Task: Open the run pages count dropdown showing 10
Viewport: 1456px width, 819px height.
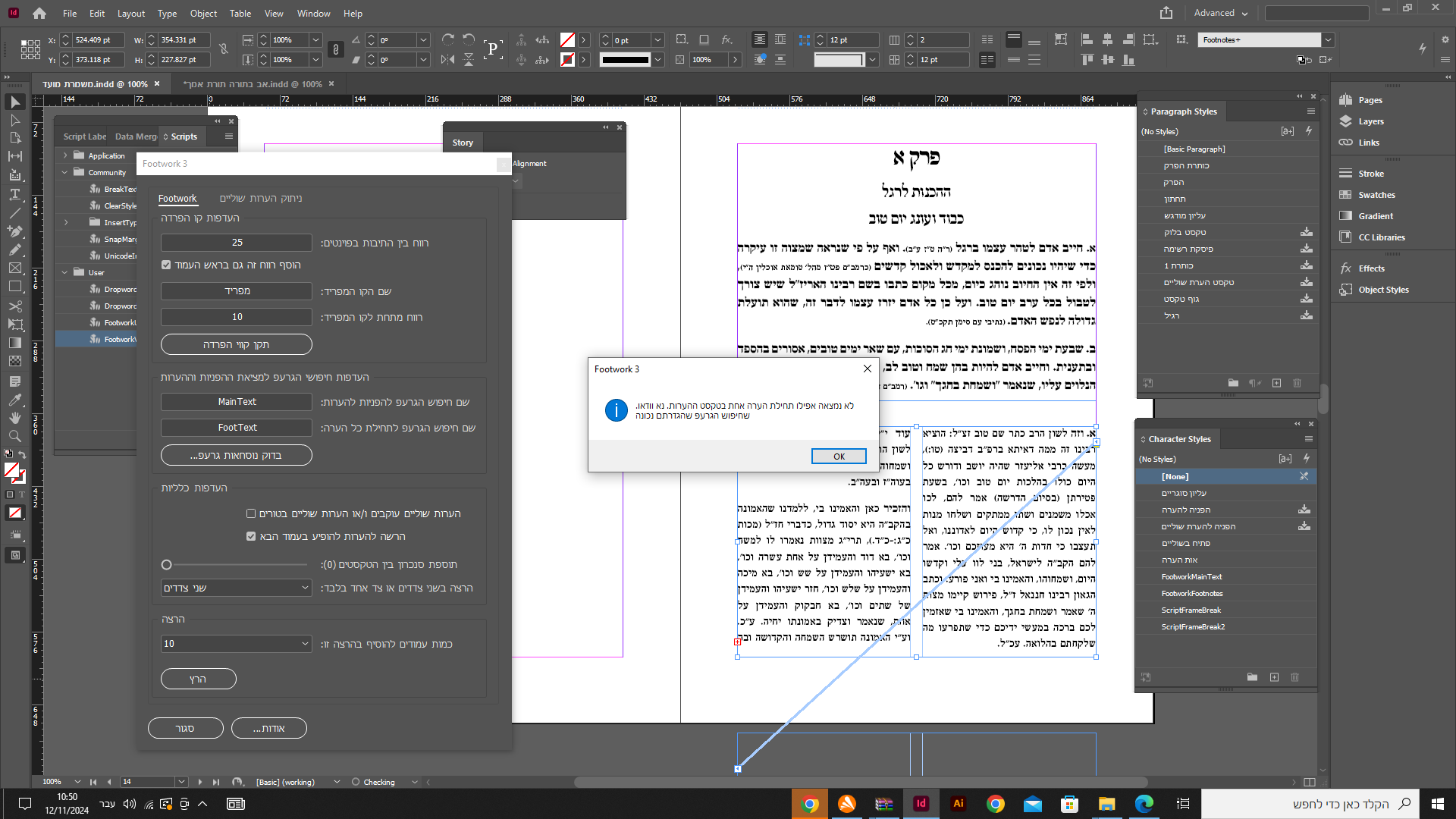Action: click(x=236, y=644)
